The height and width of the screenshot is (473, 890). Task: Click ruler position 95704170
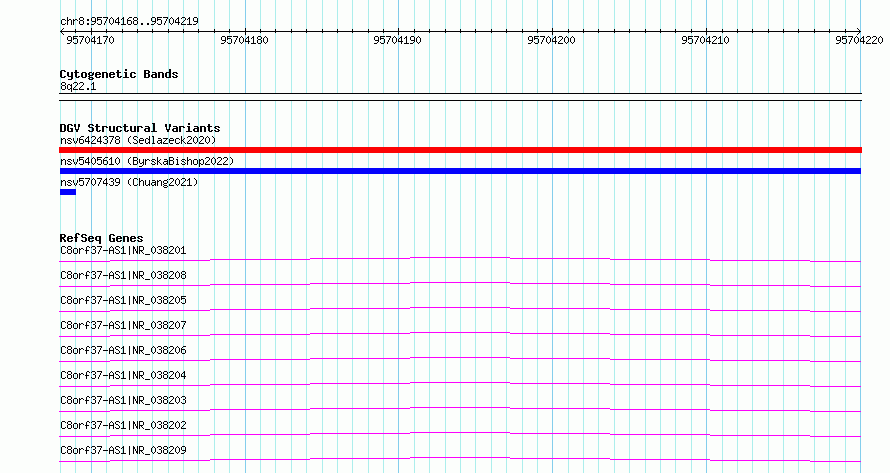tap(90, 40)
